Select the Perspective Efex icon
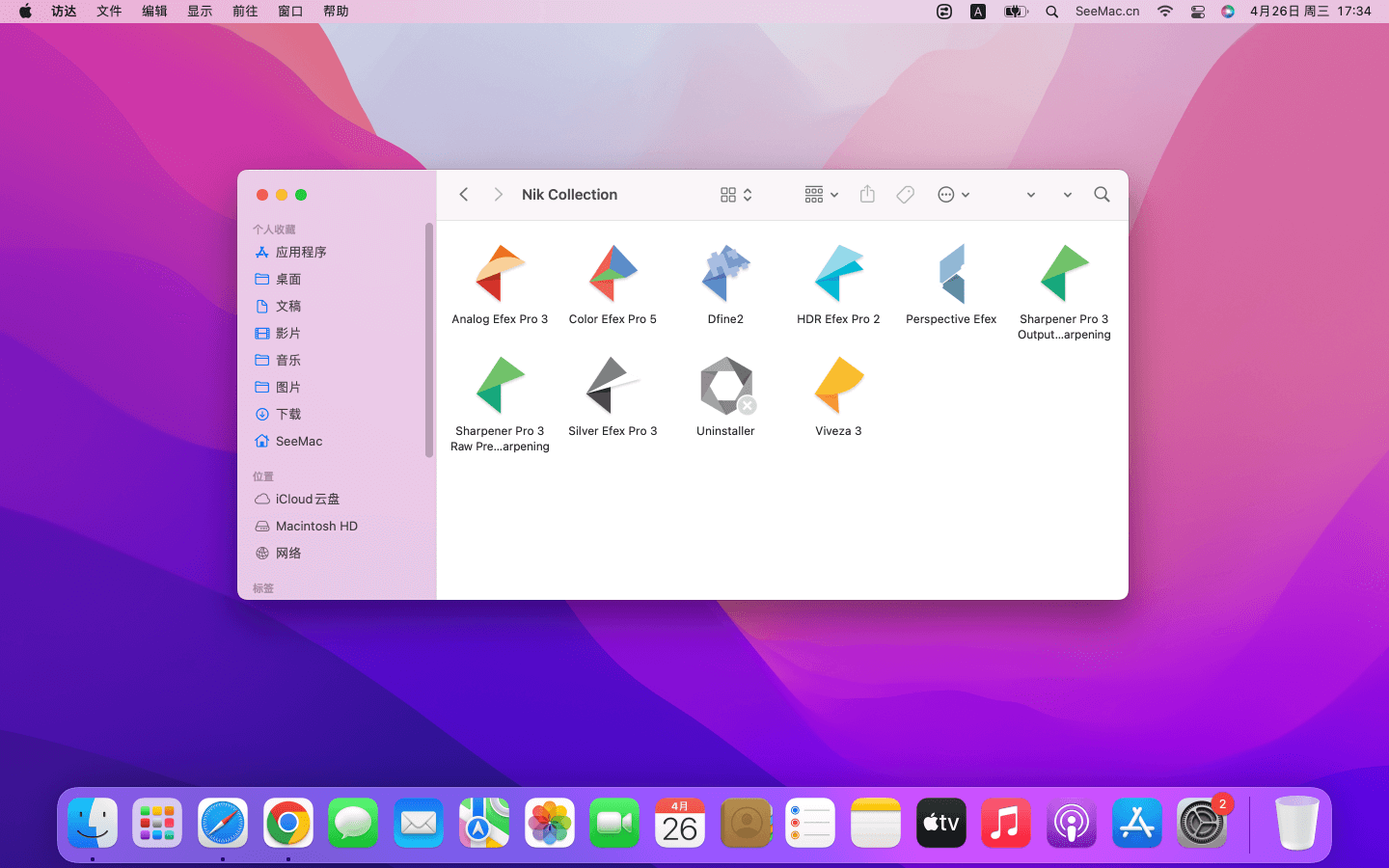1389x868 pixels. click(x=951, y=274)
